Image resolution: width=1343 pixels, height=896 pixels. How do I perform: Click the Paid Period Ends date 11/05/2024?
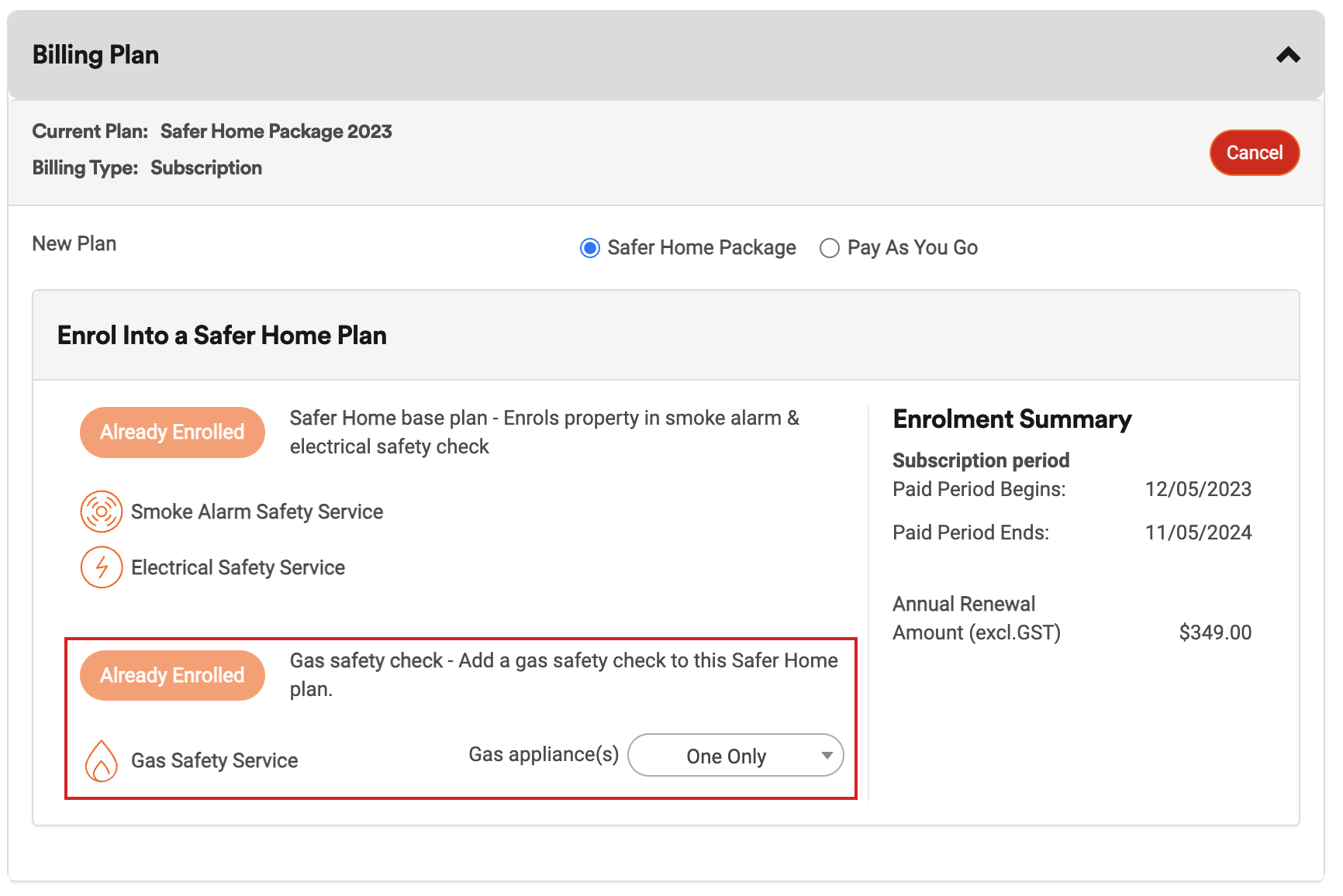pyautogui.click(x=1198, y=532)
